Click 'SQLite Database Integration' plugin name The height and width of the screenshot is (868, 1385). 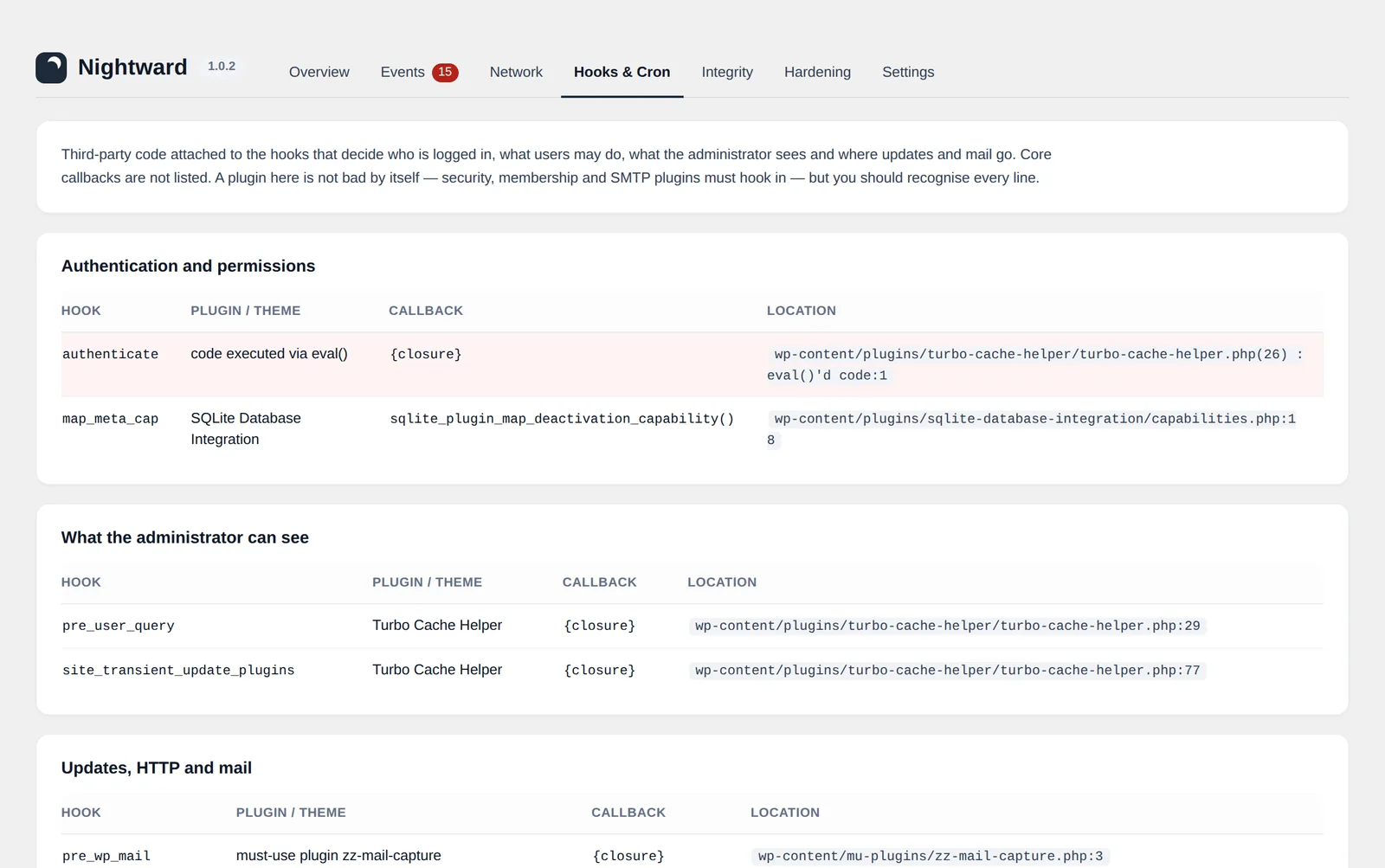coord(246,428)
